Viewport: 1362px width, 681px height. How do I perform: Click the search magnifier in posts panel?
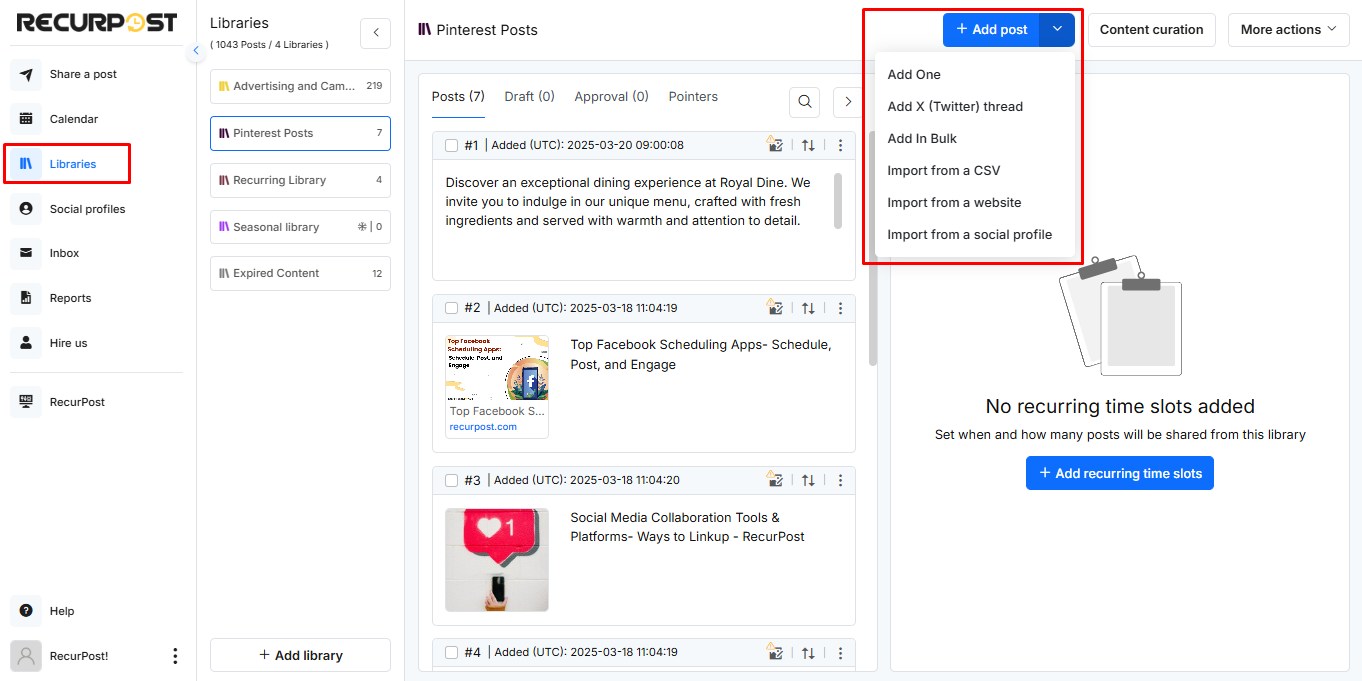(804, 101)
